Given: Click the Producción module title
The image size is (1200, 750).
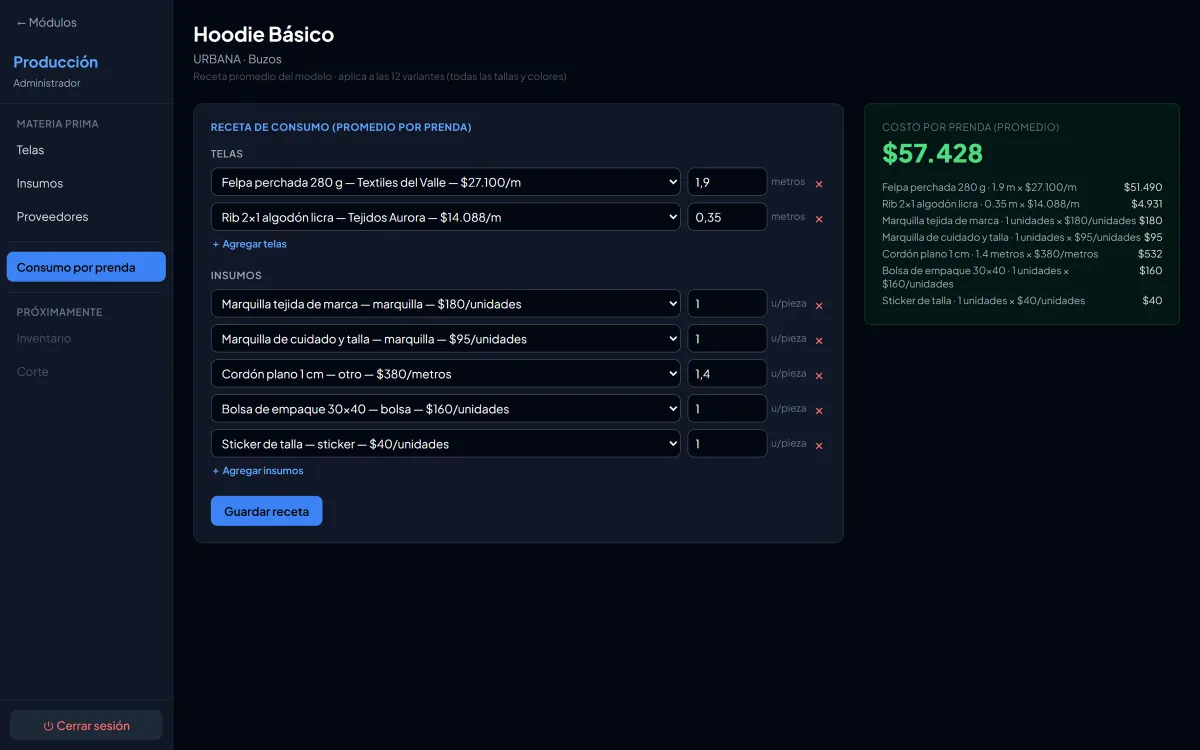Looking at the screenshot, I should 56,62.
